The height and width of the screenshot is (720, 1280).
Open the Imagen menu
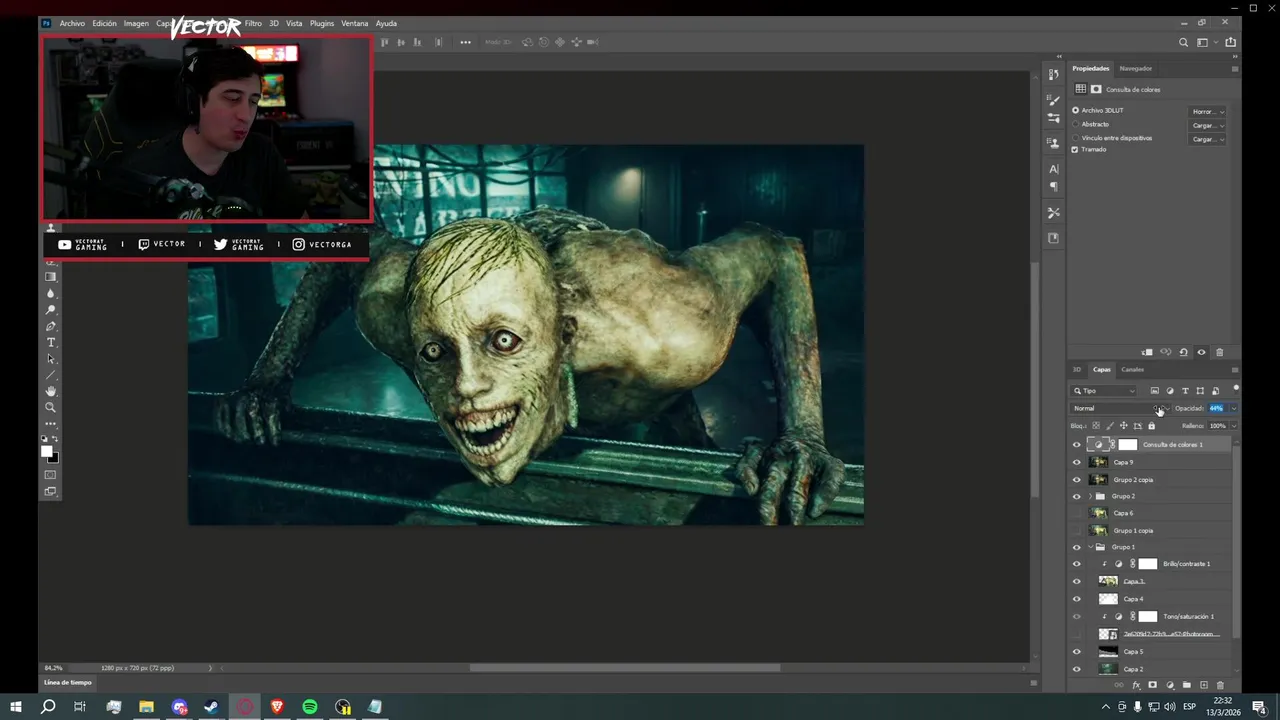pyautogui.click(x=137, y=23)
